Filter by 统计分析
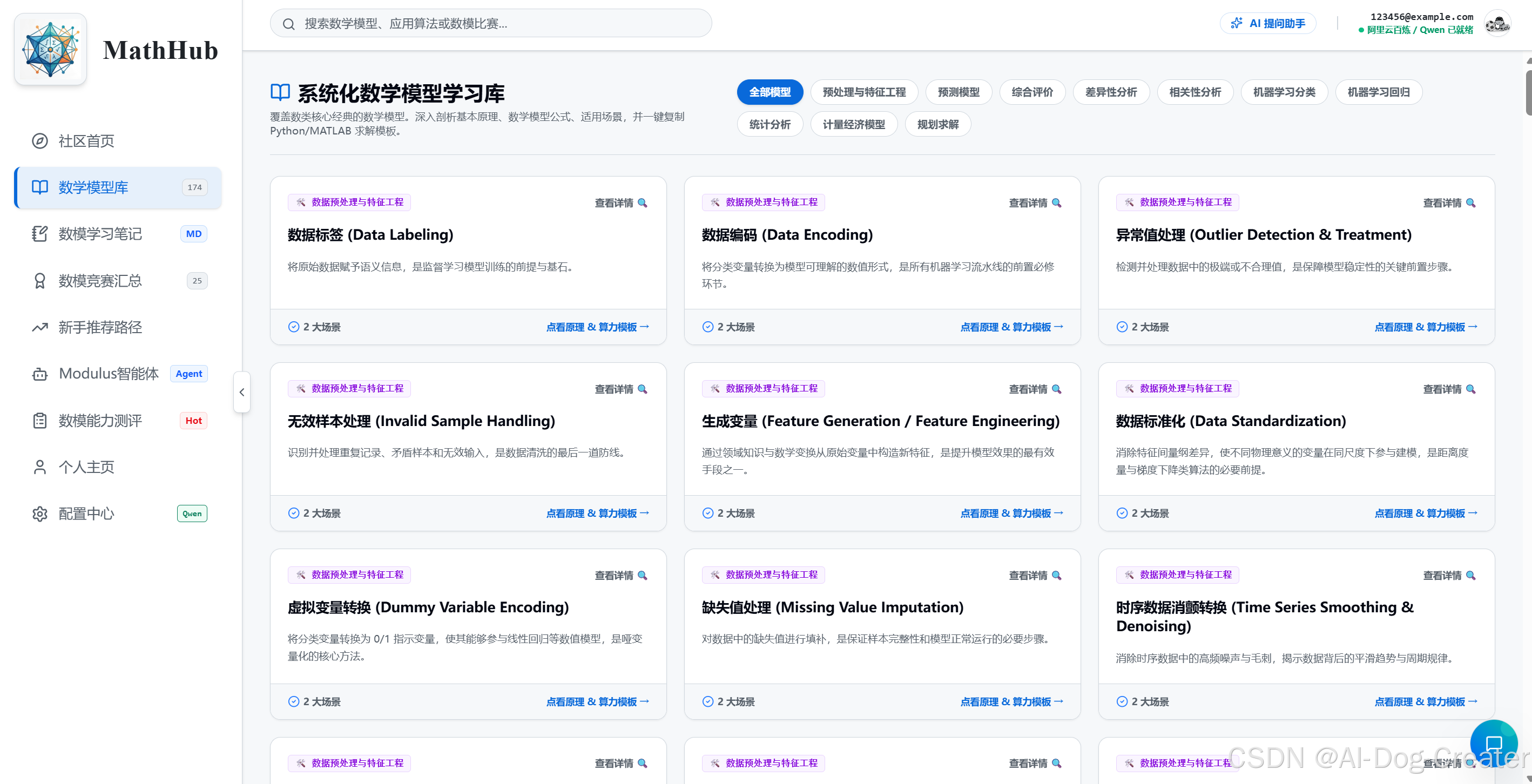Screen dimensions: 1532x784 pyautogui.click(x=770, y=124)
